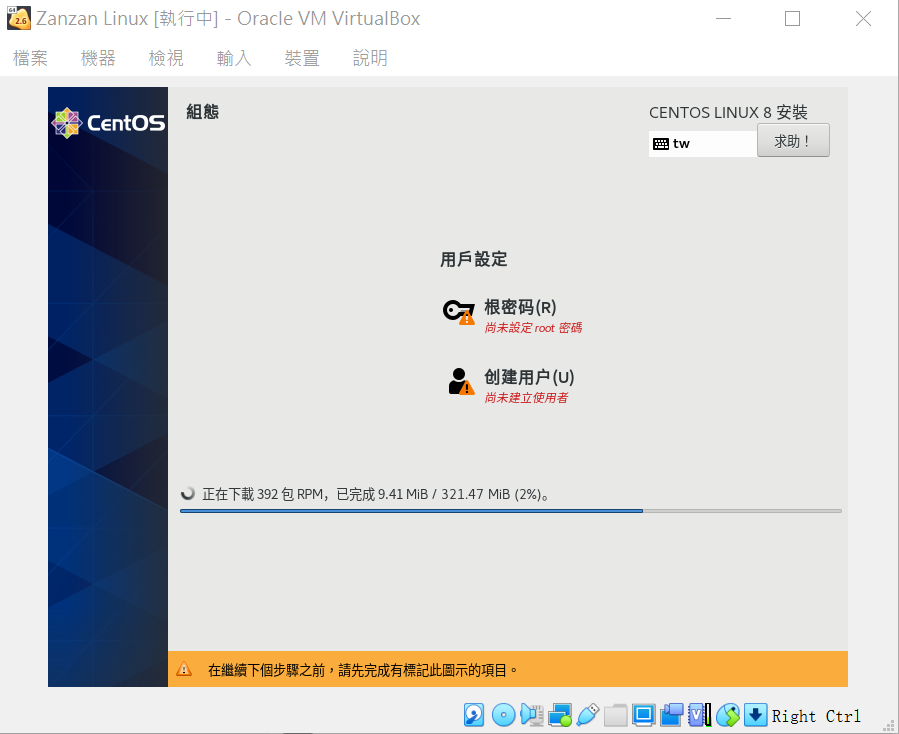Screen dimensions: 899x734
Task: Open the audio status icon in VirtualBox bar
Action: pos(531,715)
